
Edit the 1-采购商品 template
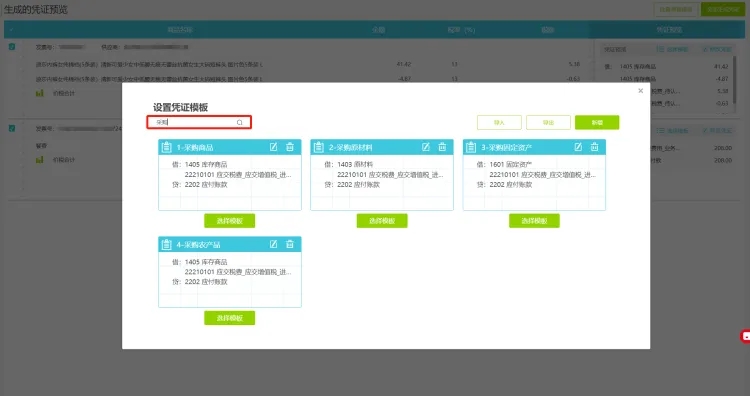click(x=273, y=147)
